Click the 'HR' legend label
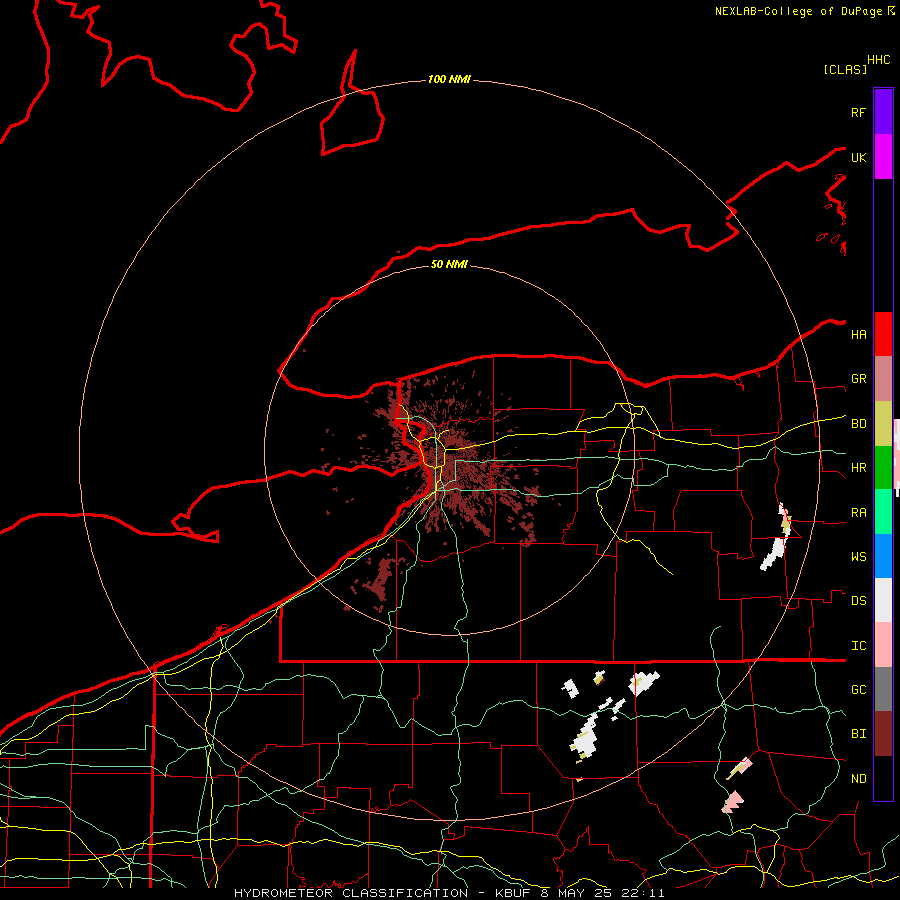This screenshot has height=900, width=900. click(858, 468)
